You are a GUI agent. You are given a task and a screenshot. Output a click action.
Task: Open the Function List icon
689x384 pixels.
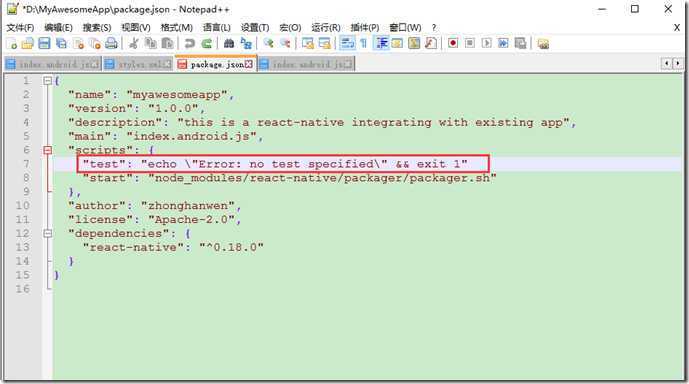click(x=431, y=43)
